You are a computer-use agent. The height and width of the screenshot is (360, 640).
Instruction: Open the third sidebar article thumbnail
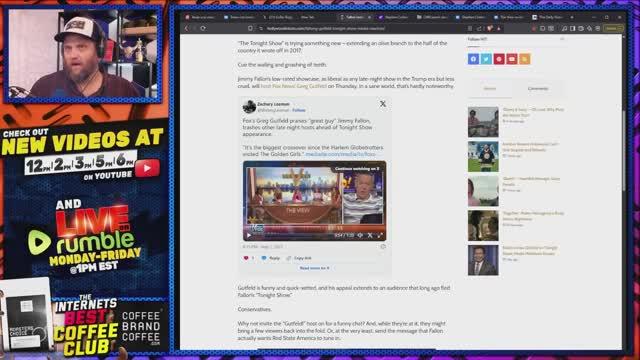[x=483, y=191]
